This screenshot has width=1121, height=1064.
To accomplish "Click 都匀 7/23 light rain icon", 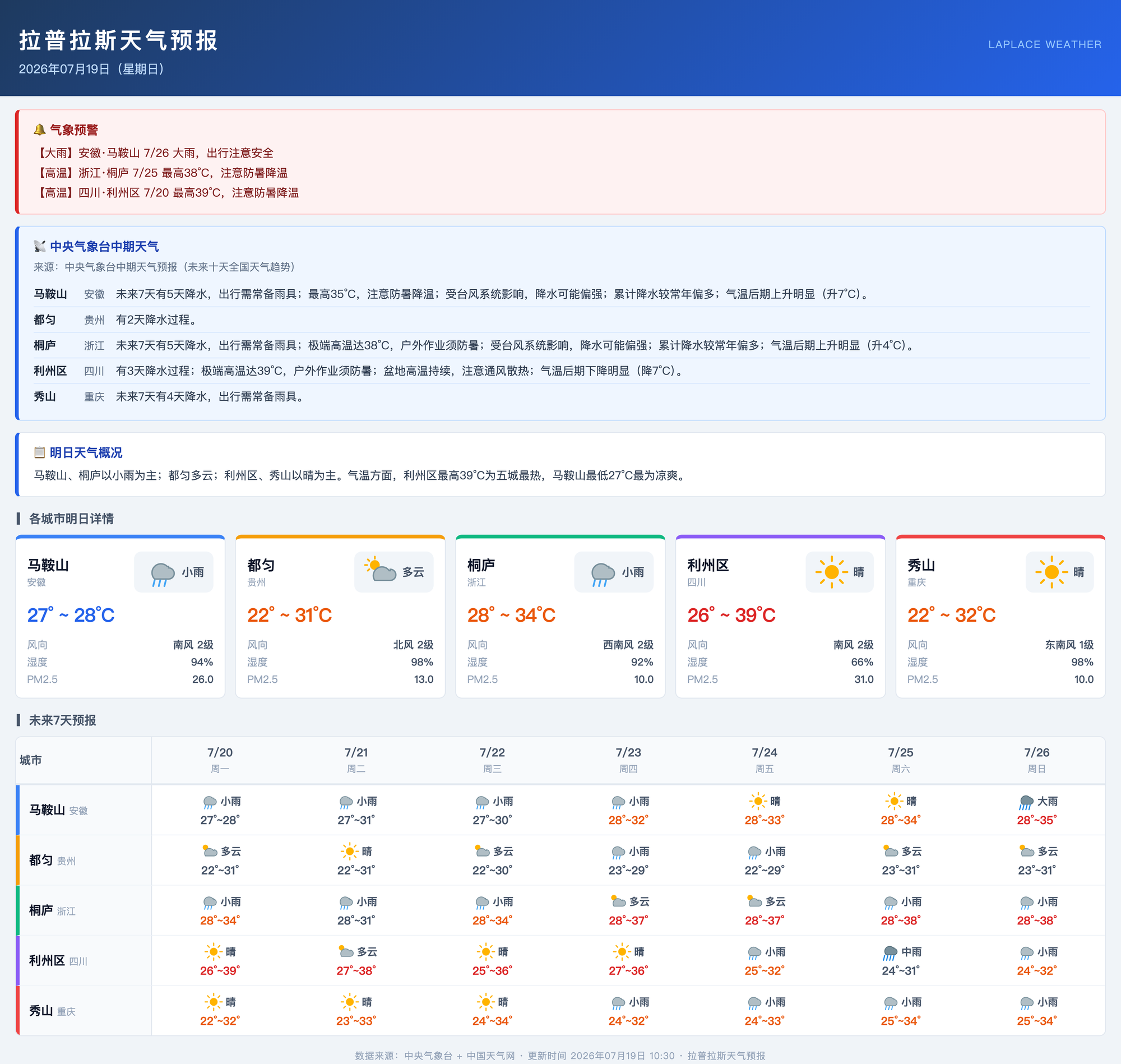I will point(618,853).
